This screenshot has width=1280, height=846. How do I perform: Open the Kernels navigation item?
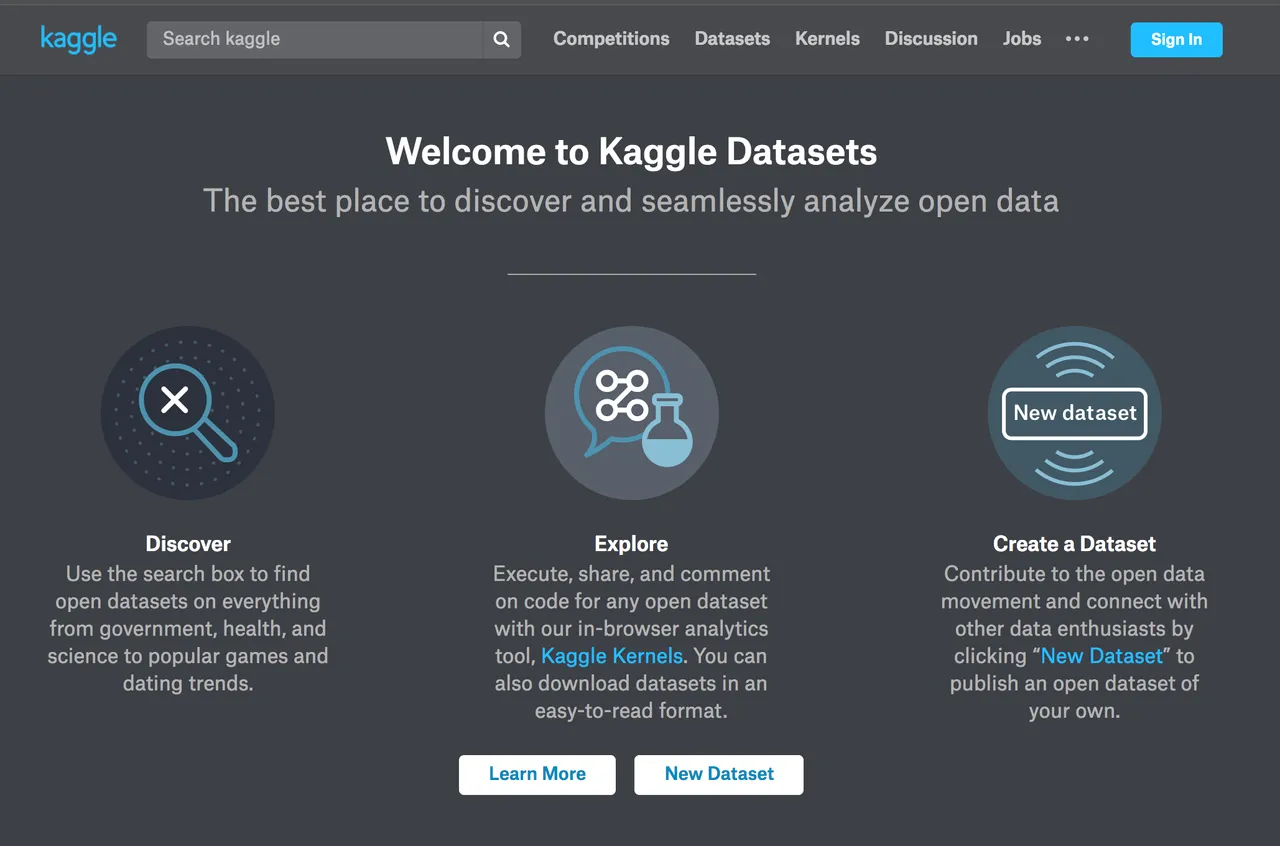827,39
